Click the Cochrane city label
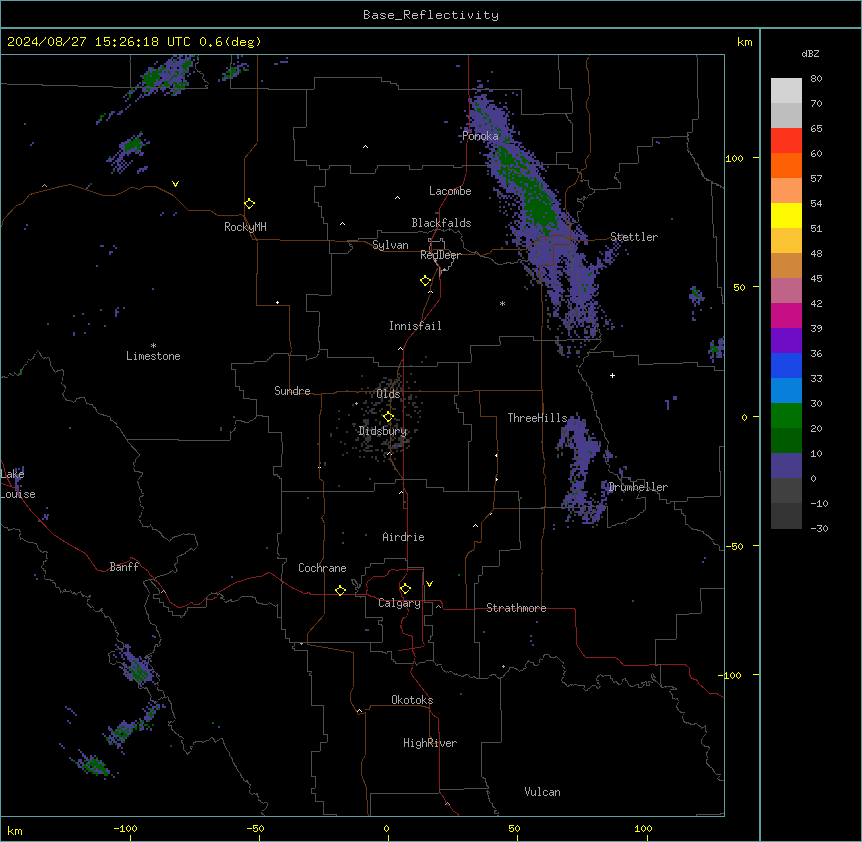Viewport: 862px width, 842px height. tap(322, 568)
